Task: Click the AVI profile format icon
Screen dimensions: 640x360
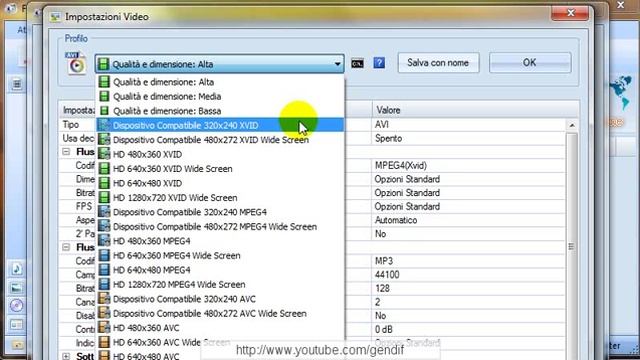Action: pos(76,63)
